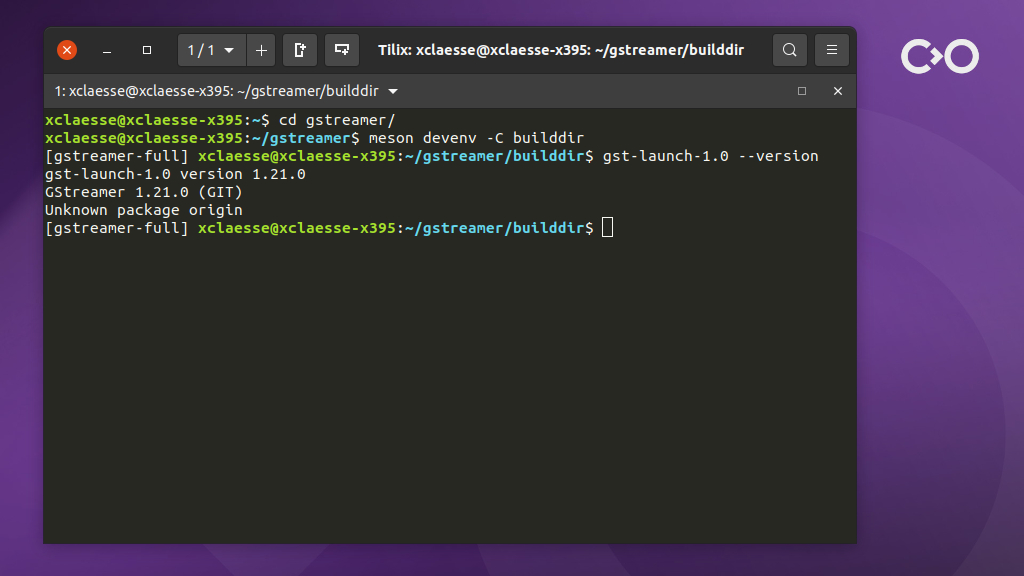
Task: Close the Tilix window red button
Action: [x=67, y=50]
